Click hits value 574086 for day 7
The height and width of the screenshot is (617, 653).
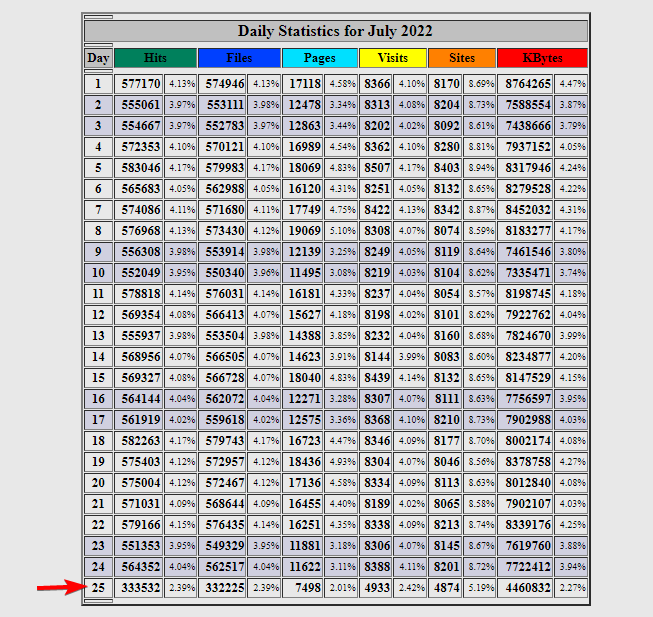point(139,209)
